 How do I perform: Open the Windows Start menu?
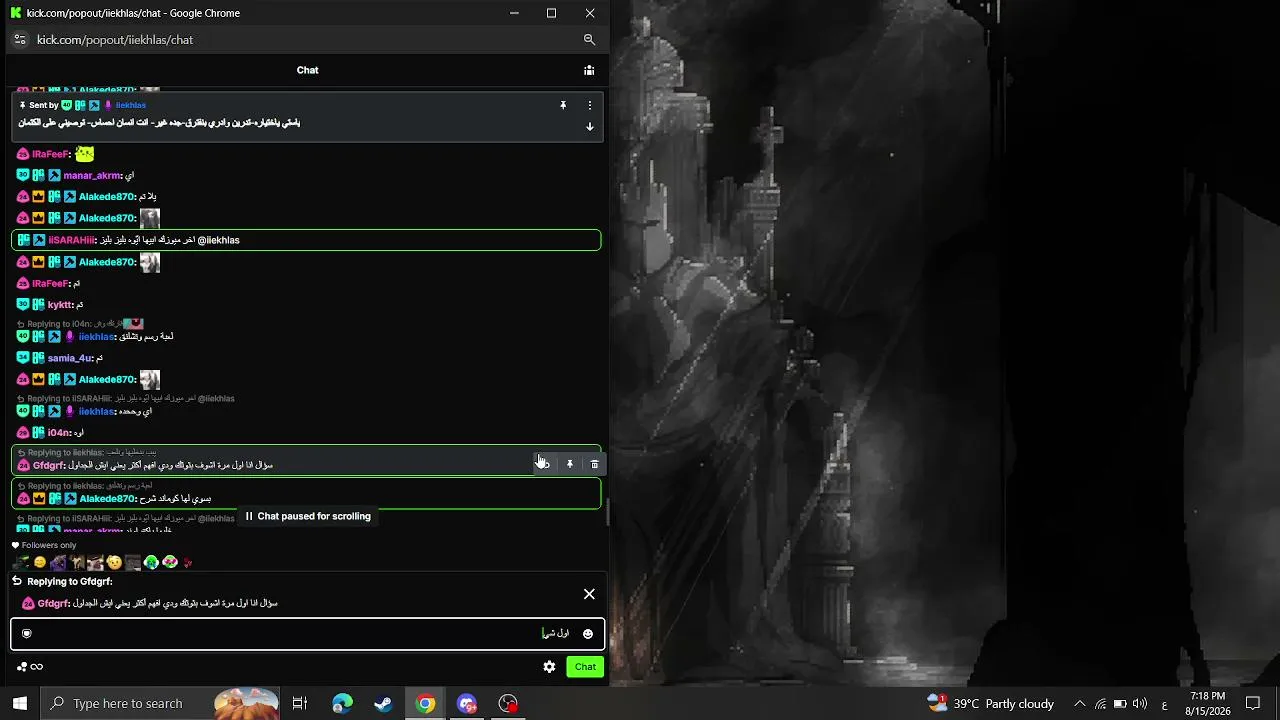(x=20, y=703)
